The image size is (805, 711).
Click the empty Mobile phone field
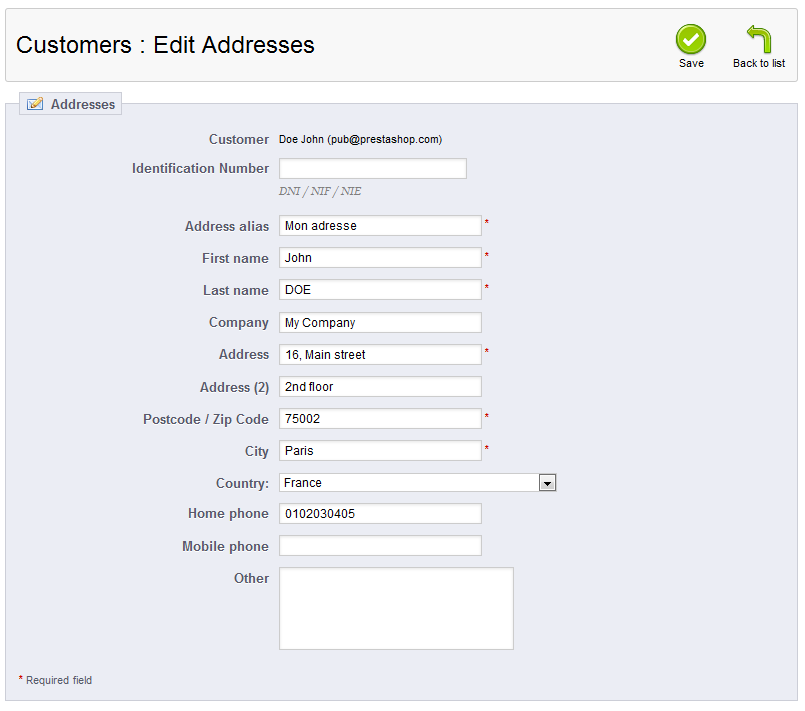(x=380, y=546)
